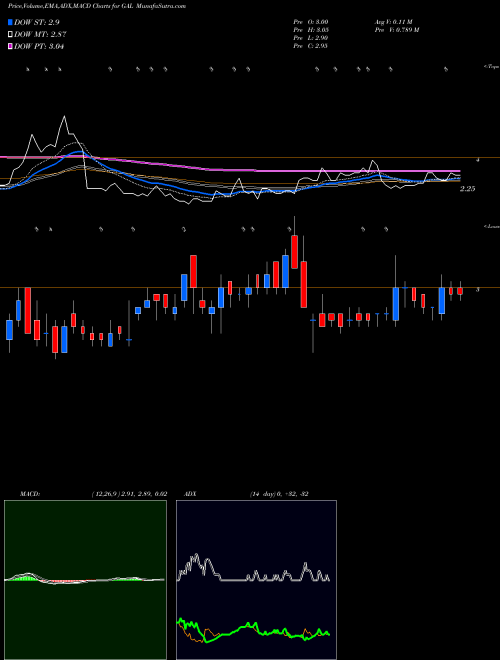This screenshot has width=500, height=660.
Task: Select the 'DOW PT: 3.04' legend label
Action: tap(39, 46)
